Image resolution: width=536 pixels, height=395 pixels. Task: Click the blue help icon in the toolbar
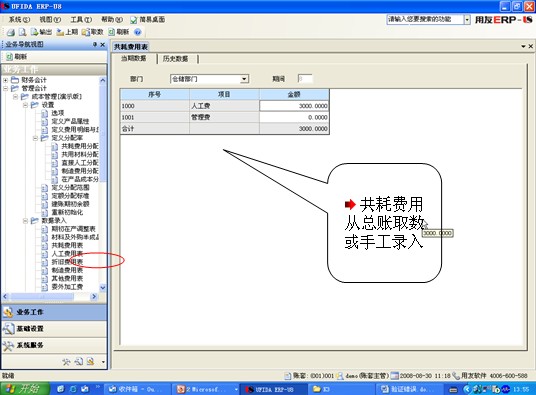[137, 32]
